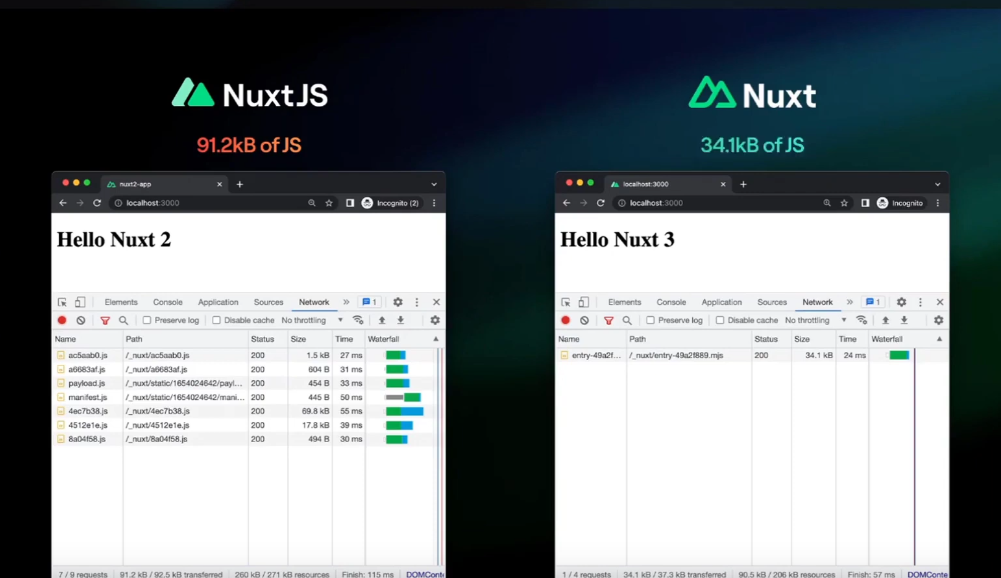
Task: Reload page in Nuxt 2 browser window
Action: pyautogui.click(x=97, y=203)
